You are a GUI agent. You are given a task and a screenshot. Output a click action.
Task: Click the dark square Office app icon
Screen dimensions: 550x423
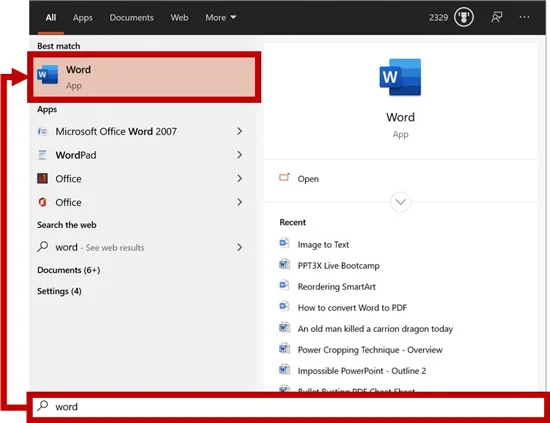tap(42, 179)
